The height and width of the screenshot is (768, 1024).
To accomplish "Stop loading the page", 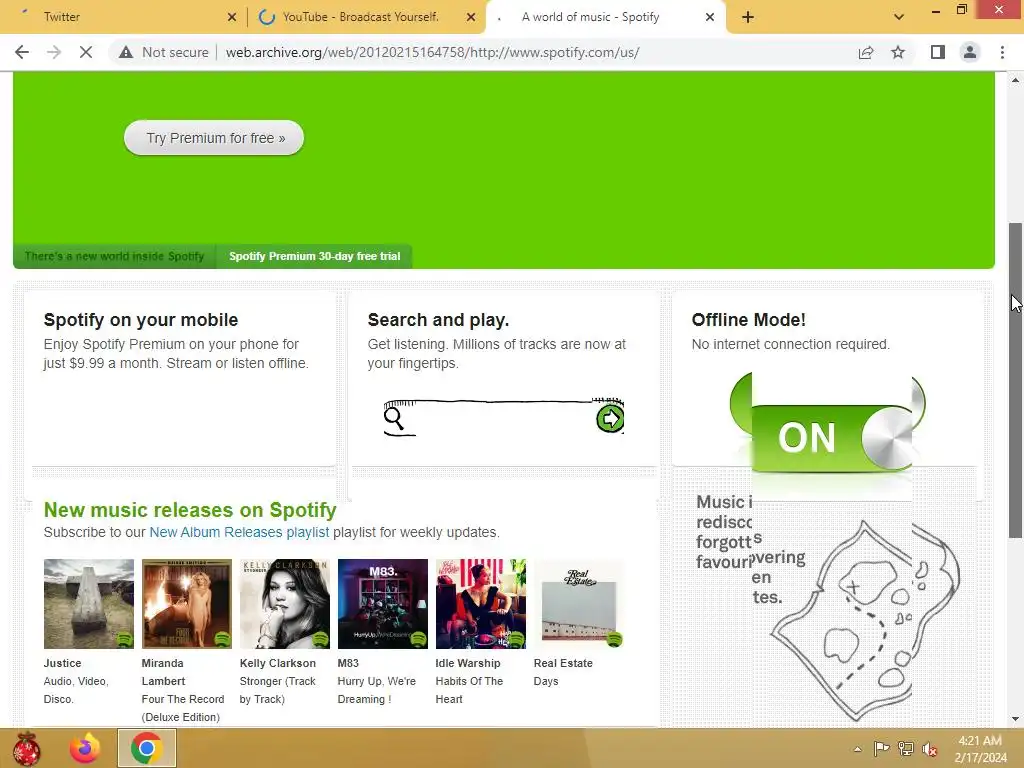I will (x=86, y=52).
